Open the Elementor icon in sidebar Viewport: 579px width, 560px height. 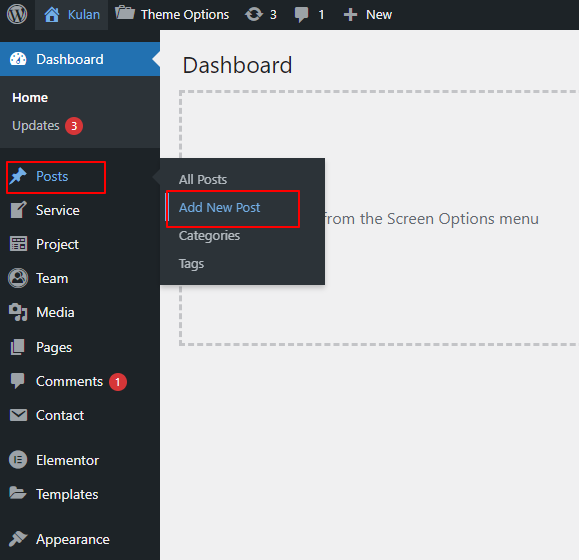coord(18,460)
